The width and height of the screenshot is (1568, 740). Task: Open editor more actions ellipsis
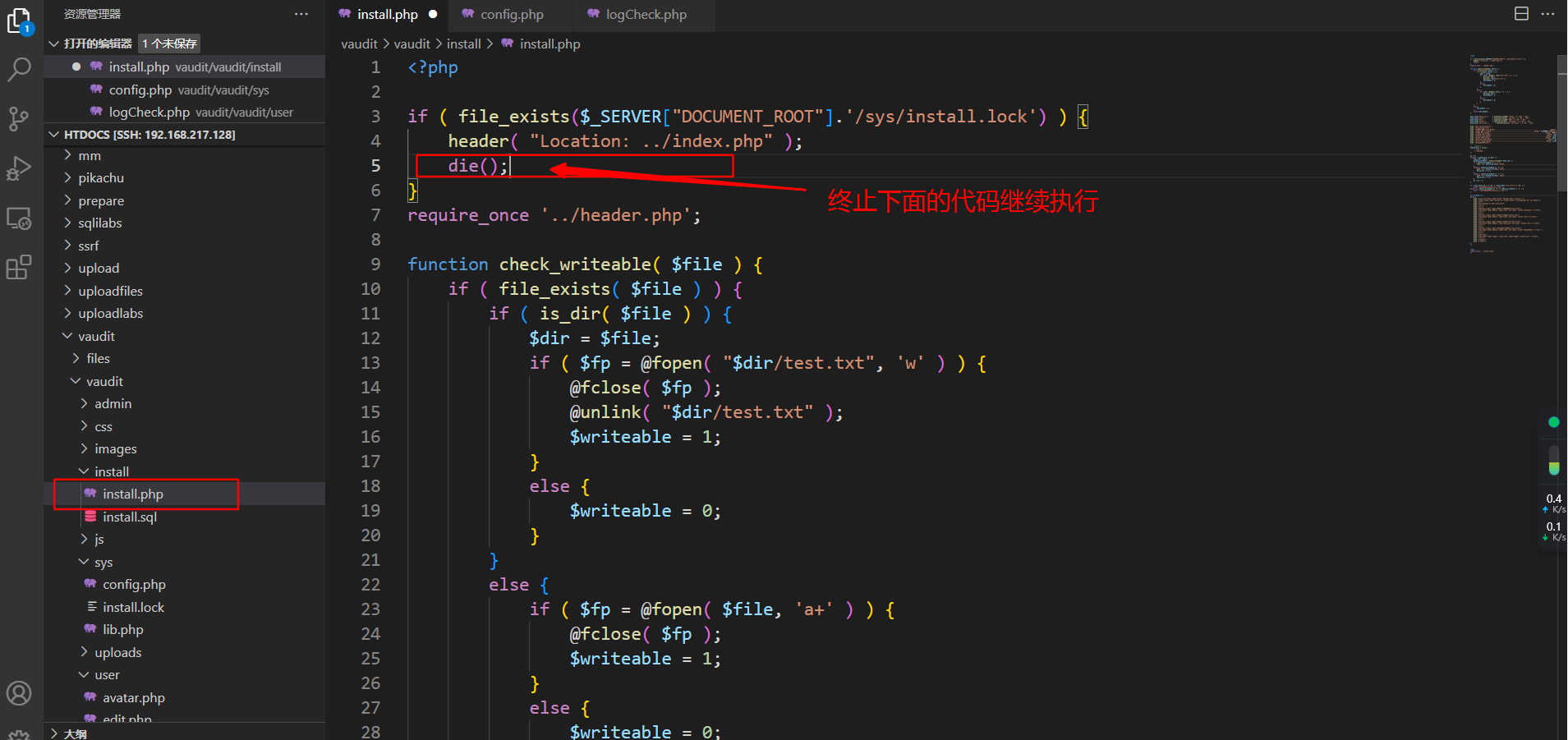pyautogui.click(x=1548, y=14)
